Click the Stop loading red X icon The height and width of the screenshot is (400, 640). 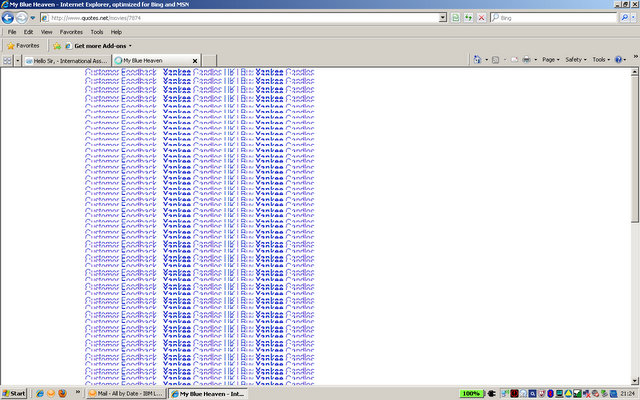click(x=482, y=18)
